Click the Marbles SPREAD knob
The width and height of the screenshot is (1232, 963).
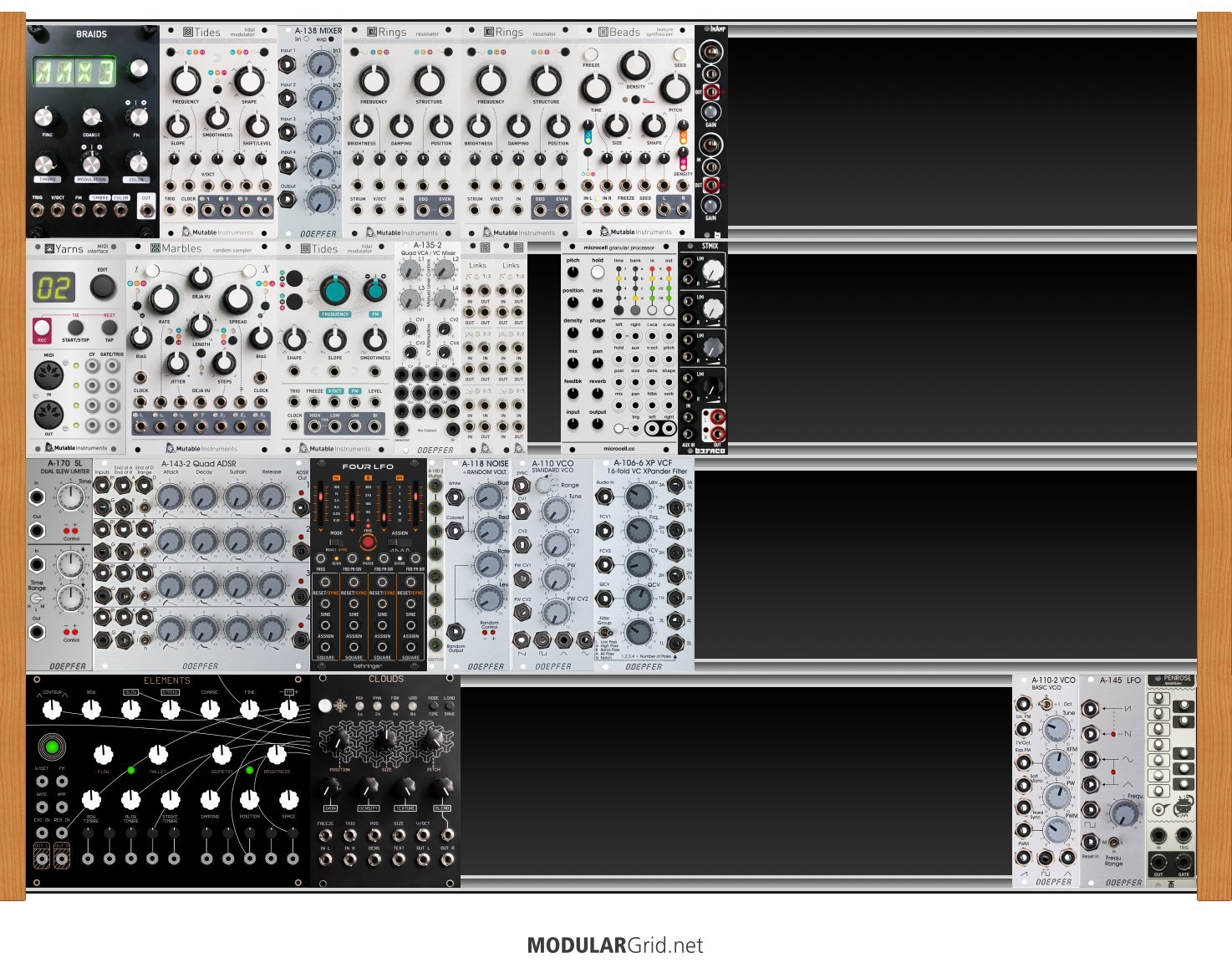click(237, 298)
